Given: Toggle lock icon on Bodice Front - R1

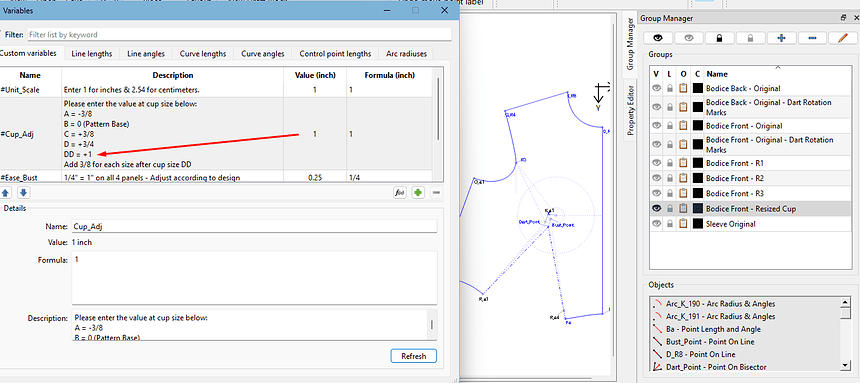Looking at the screenshot, I should click(670, 163).
